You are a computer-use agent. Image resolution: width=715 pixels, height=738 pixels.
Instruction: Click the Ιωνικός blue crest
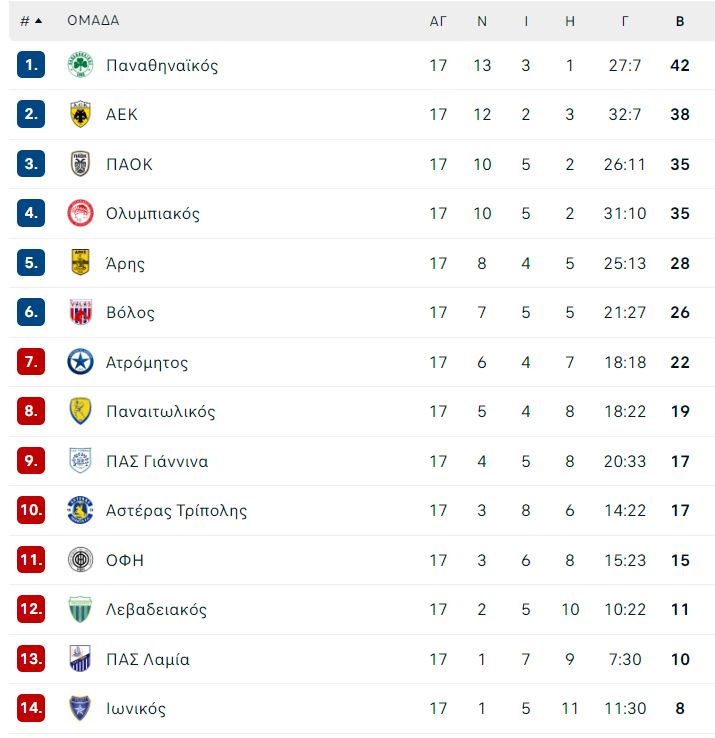pos(80,708)
